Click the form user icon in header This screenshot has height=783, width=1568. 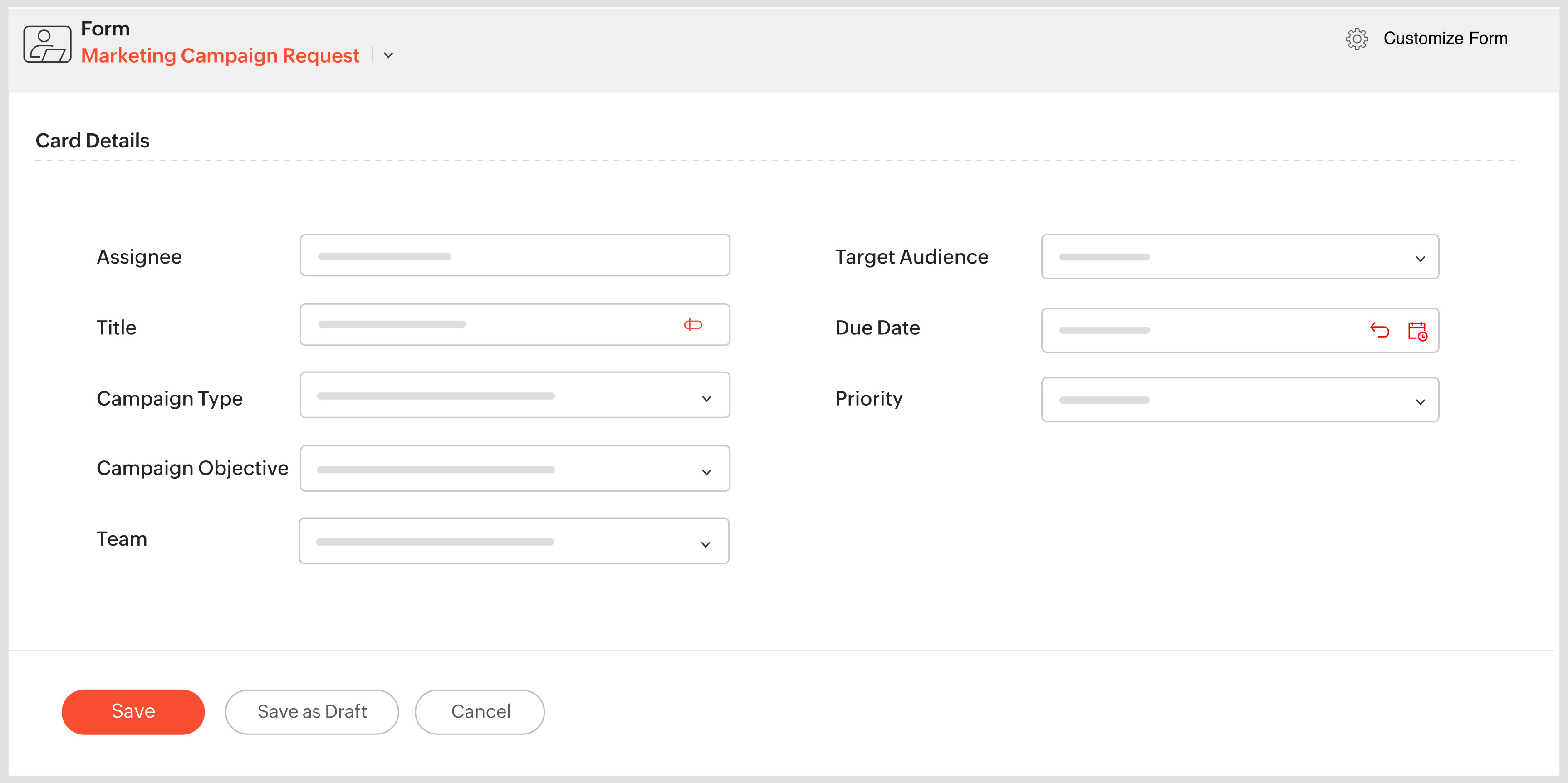(47, 44)
